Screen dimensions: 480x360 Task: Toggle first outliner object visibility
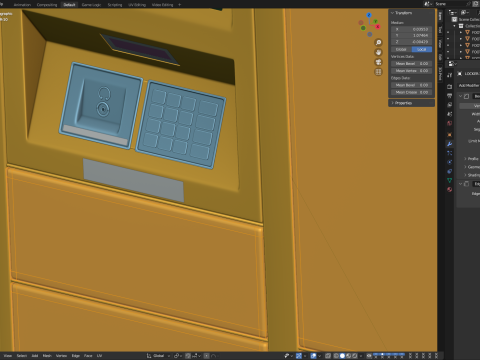point(448,32)
